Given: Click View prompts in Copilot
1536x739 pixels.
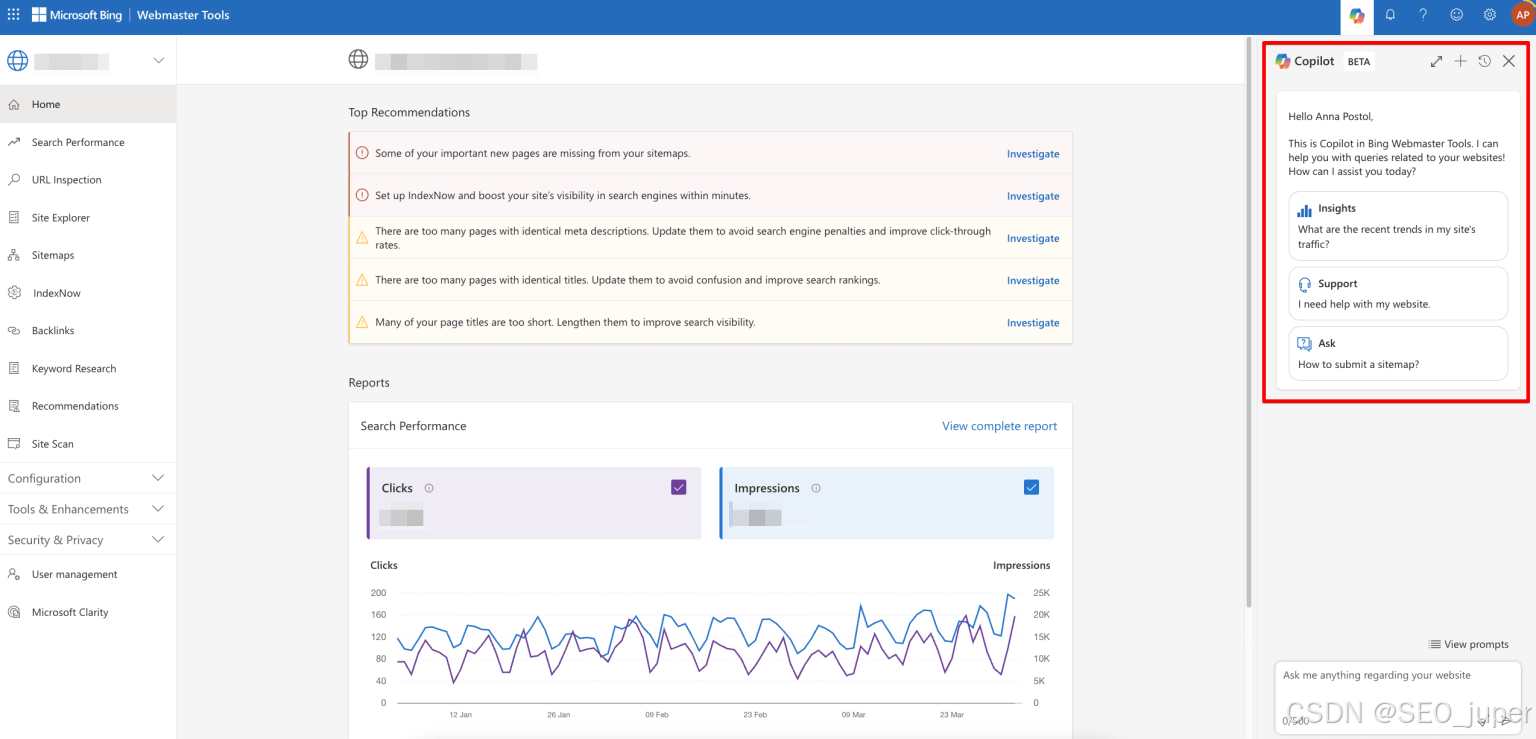Looking at the screenshot, I should [x=1469, y=644].
